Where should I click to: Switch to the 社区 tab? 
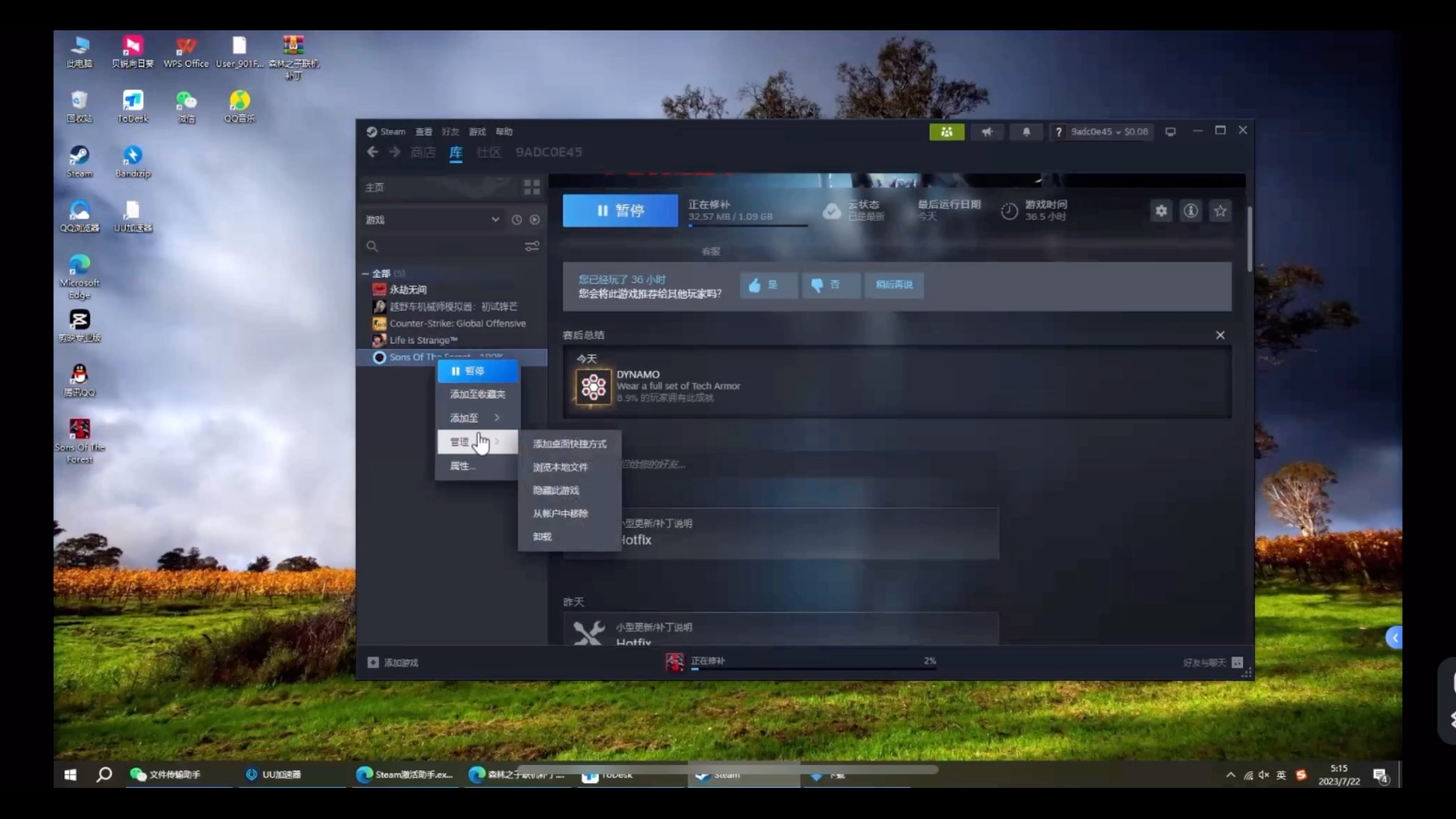tap(488, 152)
